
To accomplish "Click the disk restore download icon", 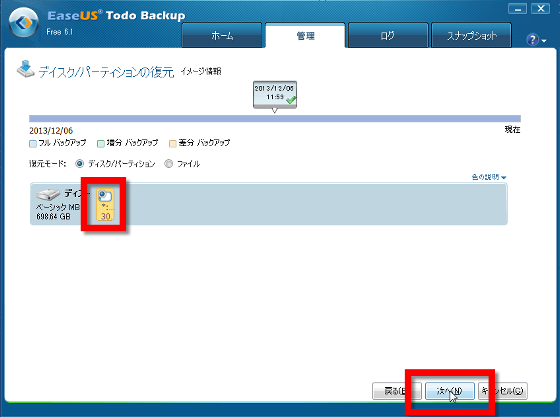I will pos(25,69).
